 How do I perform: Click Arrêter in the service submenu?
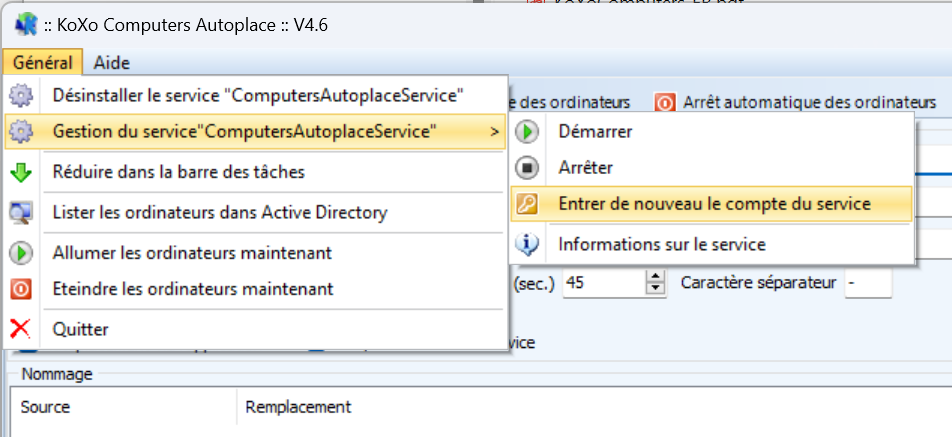712,168
